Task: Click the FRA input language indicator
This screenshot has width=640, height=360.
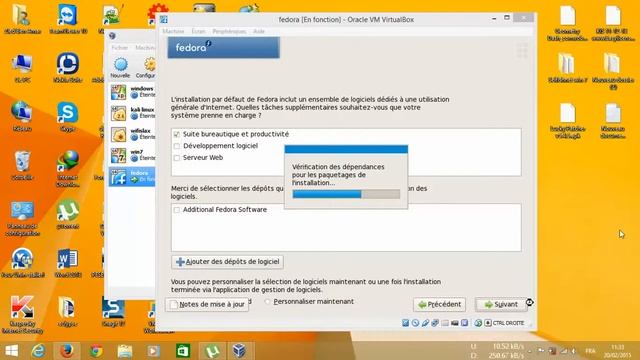Action: [x=590, y=351]
